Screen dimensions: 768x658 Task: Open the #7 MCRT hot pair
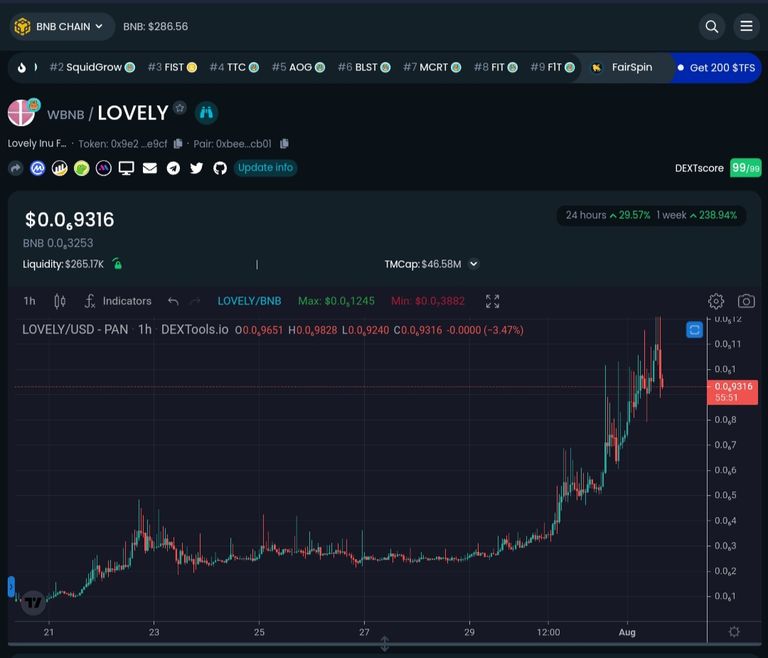[432, 67]
